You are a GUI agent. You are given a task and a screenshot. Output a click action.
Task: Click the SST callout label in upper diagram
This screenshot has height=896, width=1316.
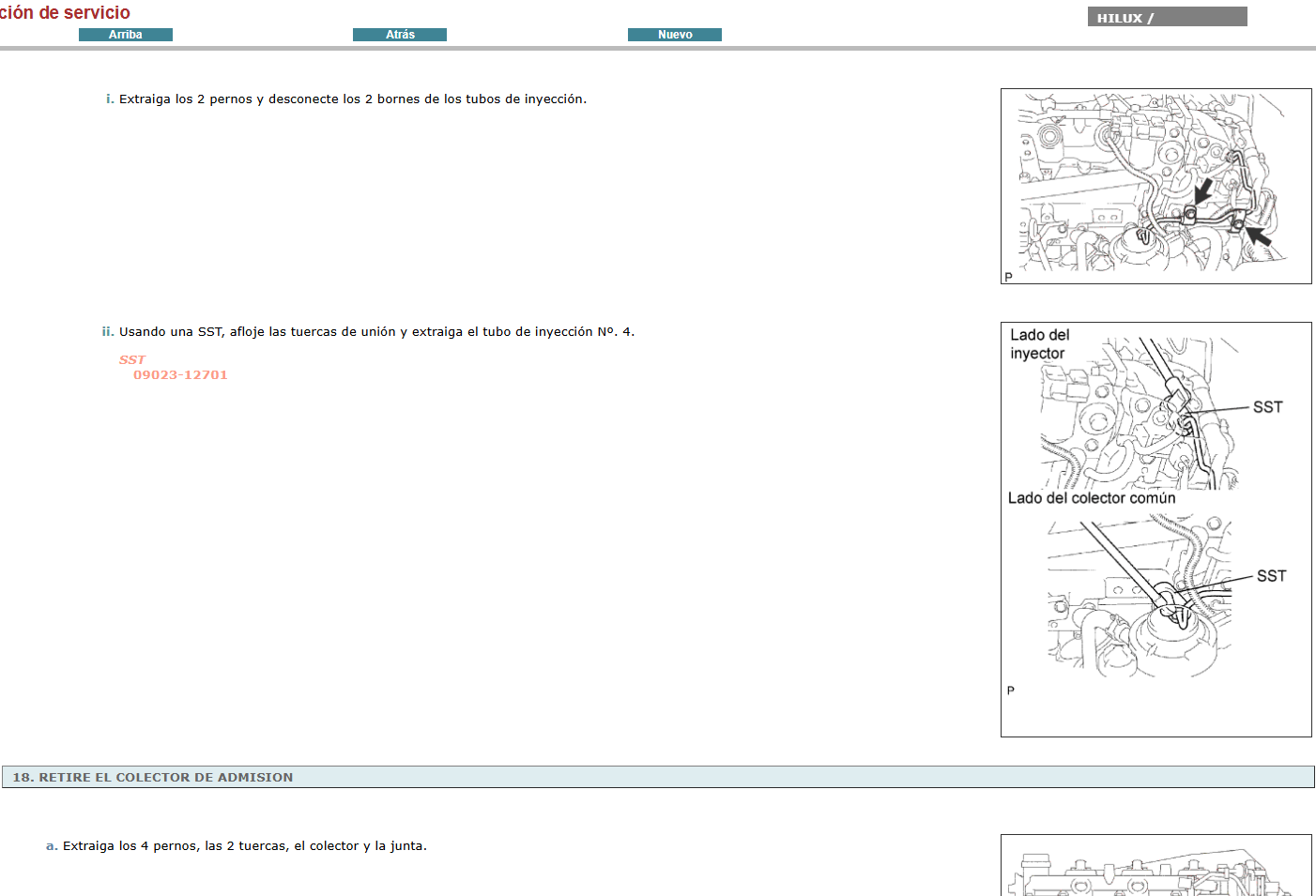pos(1266,407)
